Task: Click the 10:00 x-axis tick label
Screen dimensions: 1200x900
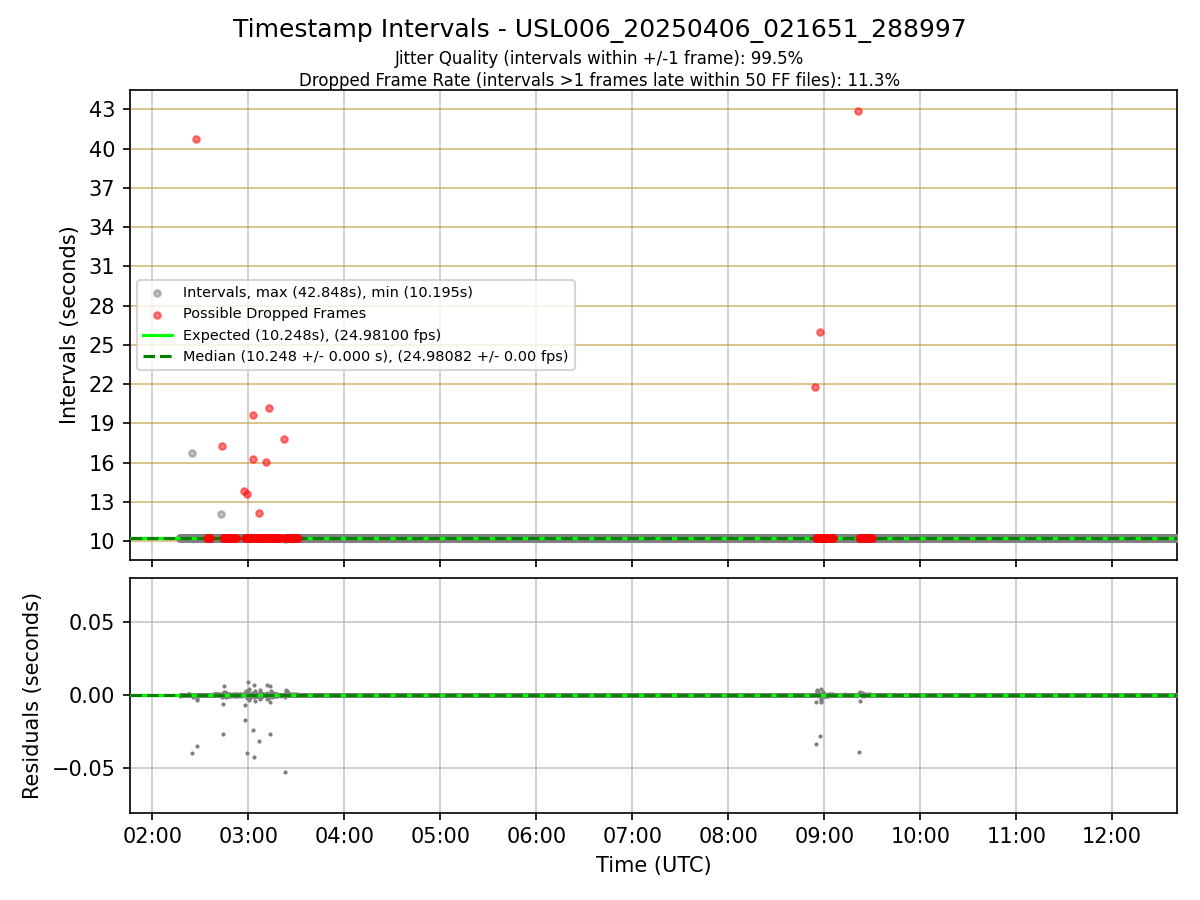Action: 920,836
